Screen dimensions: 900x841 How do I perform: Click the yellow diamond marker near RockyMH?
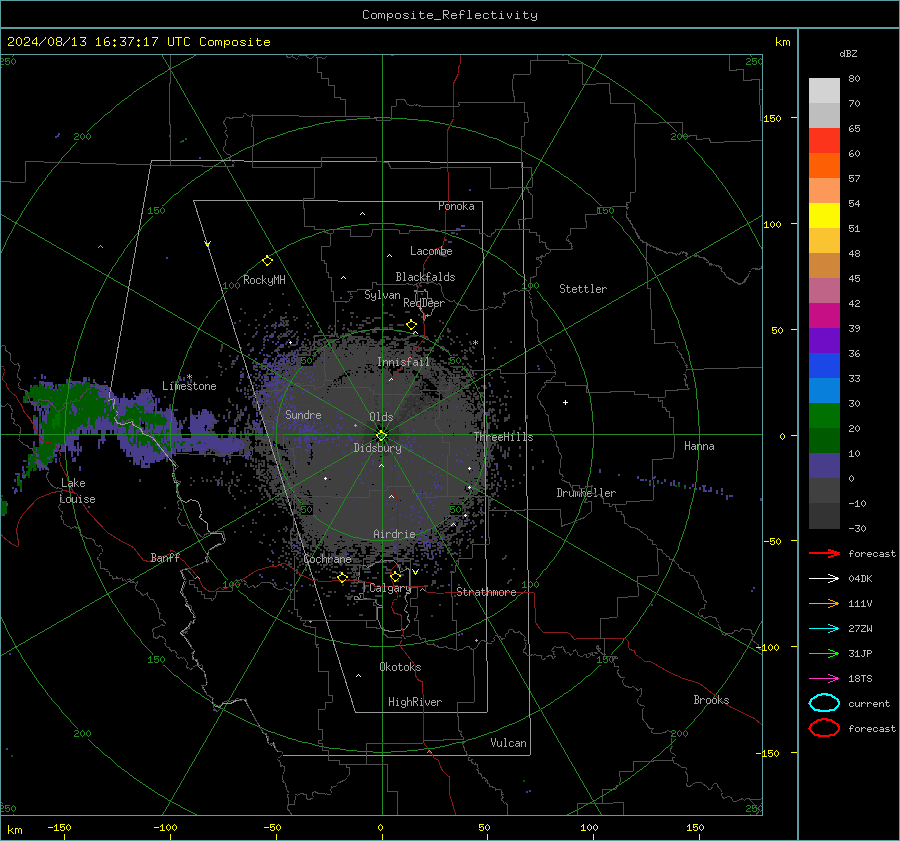pos(267,261)
